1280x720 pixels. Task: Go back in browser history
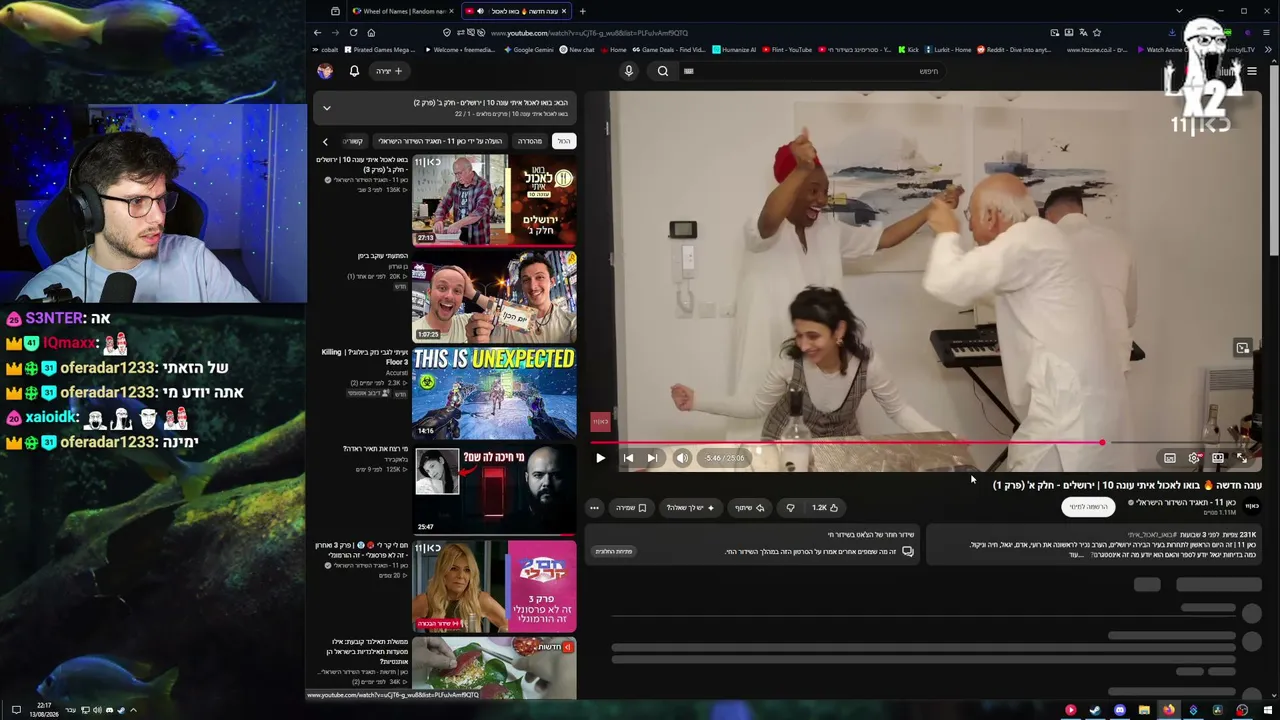coord(317,32)
